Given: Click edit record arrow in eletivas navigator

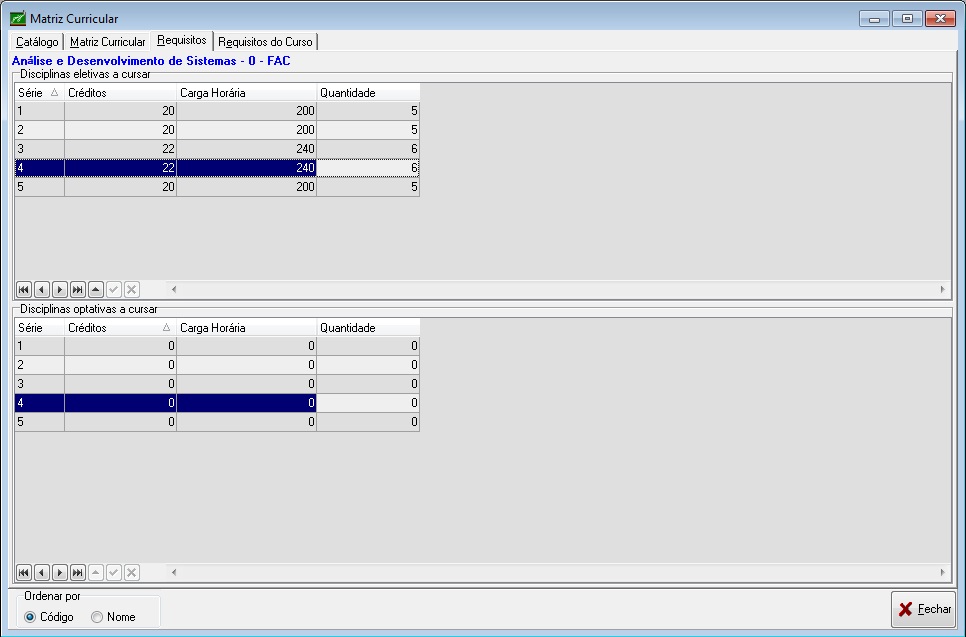Looking at the screenshot, I should (x=96, y=289).
